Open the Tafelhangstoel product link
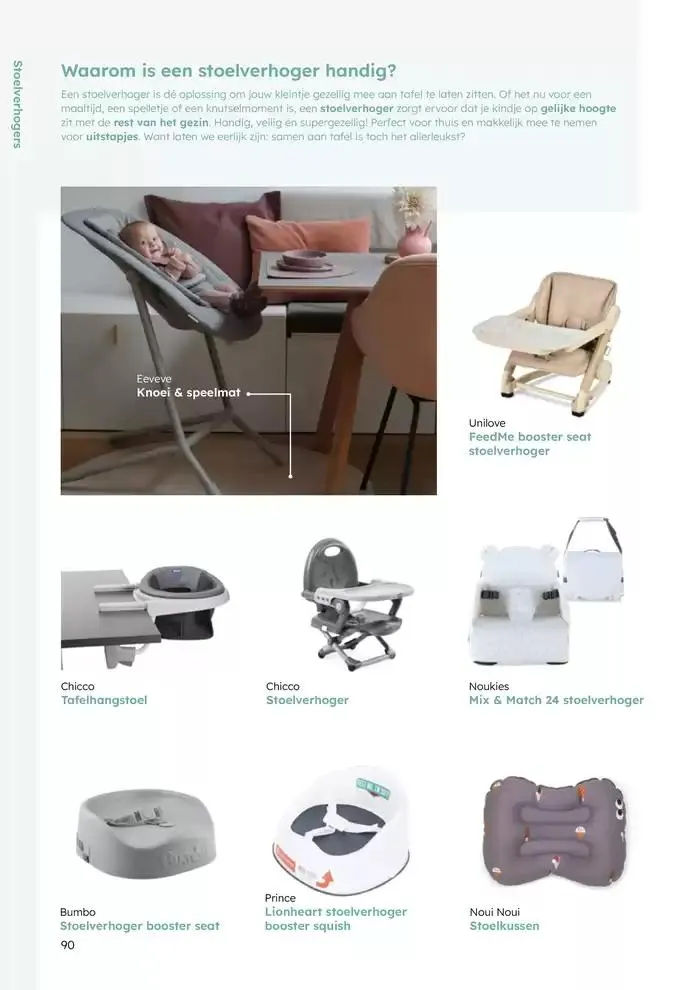This screenshot has width=700, height=990. click(x=104, y=700)
